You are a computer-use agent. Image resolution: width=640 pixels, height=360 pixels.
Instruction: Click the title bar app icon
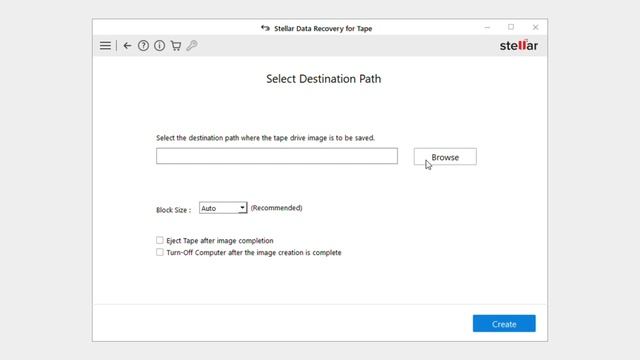[x=265, y=28]
